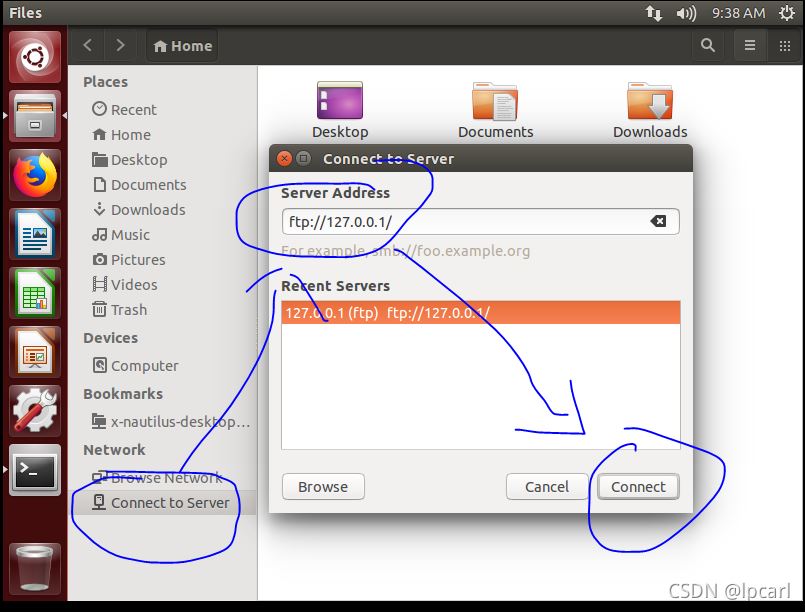805x612 pixels.
Task: Go forward in Files toolbar
Action: [x=120, y=45]
